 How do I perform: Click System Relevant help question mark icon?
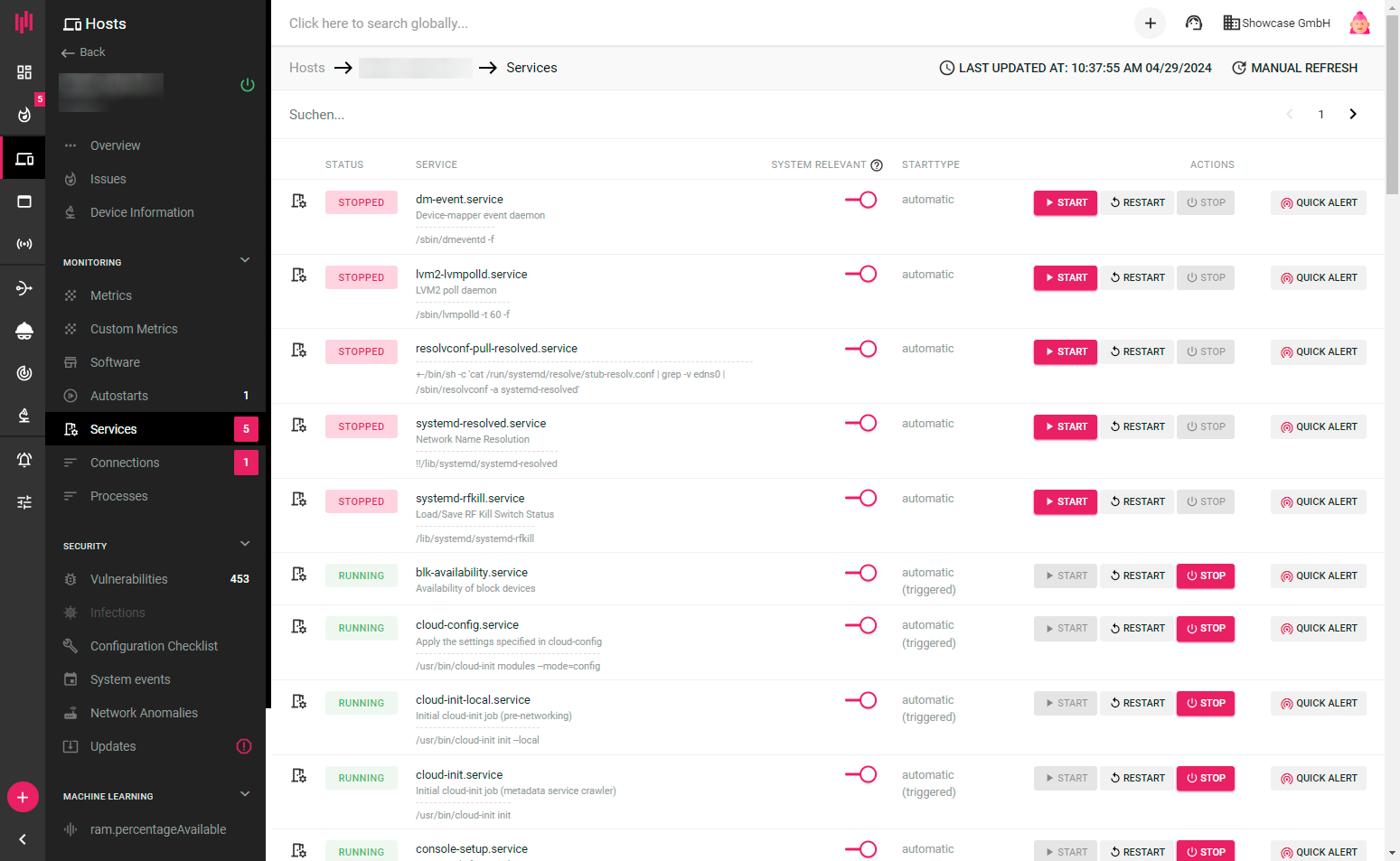point(876,165)
